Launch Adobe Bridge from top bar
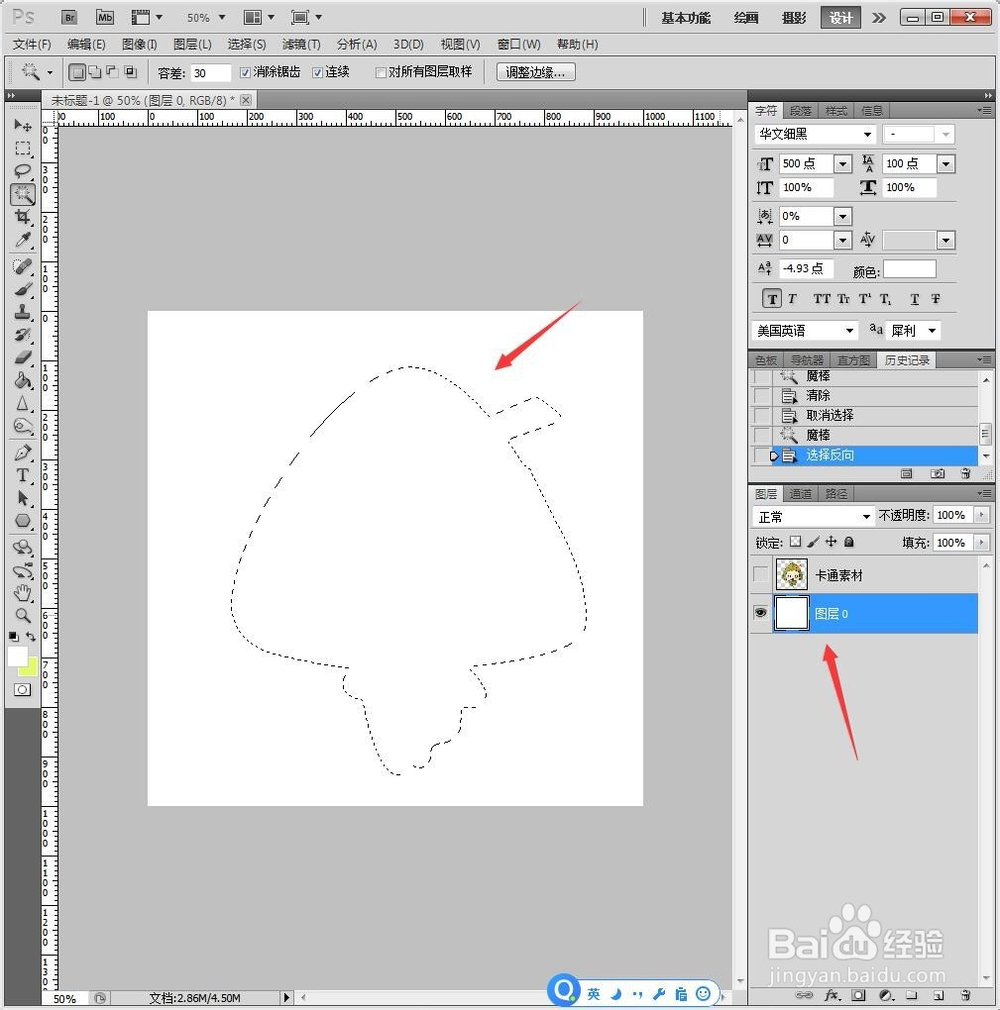Screen dimensions: 1000x1010 [x=70, y=17]
